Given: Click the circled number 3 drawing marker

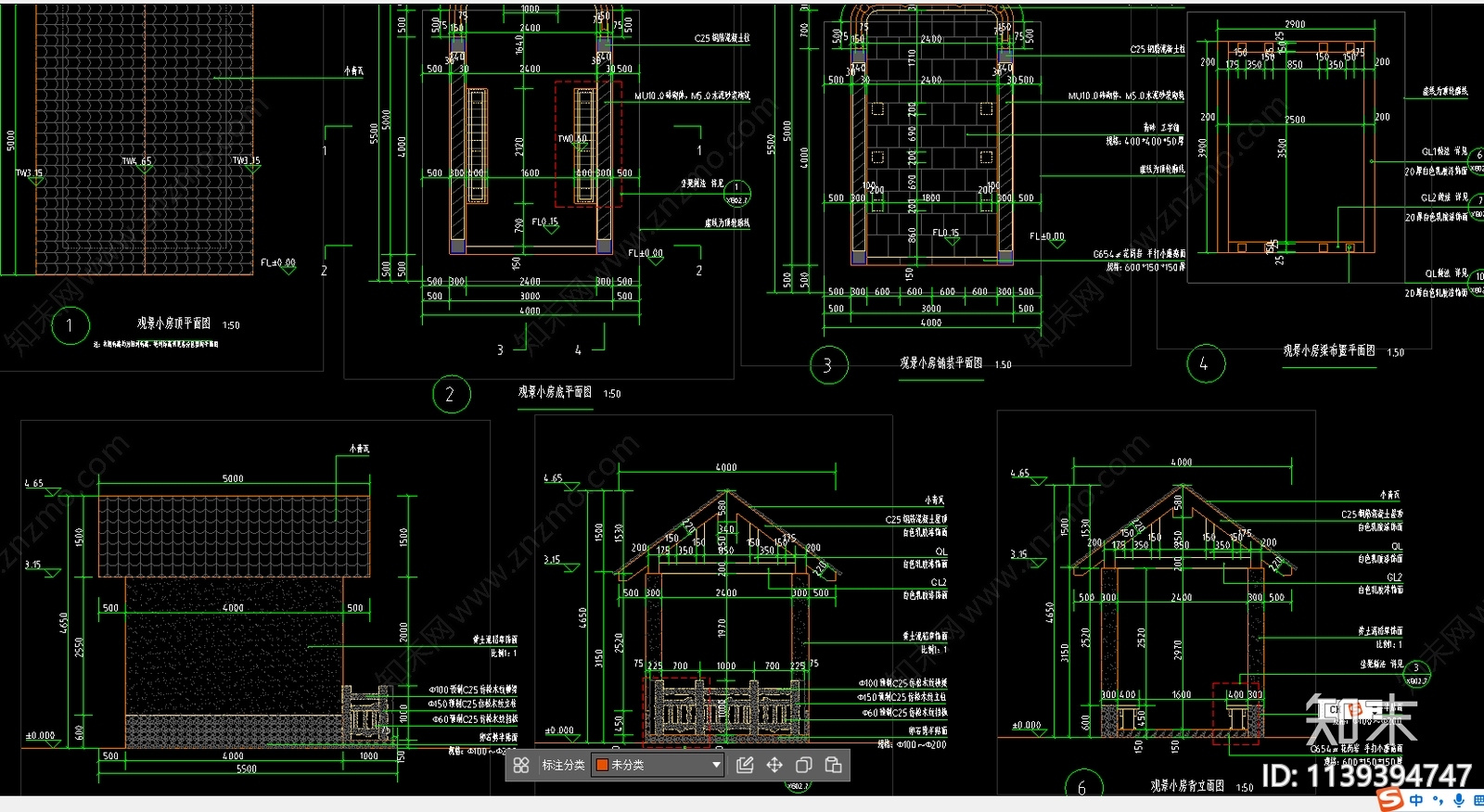Looking at the screenshot, I should click(x=827, y=365).
